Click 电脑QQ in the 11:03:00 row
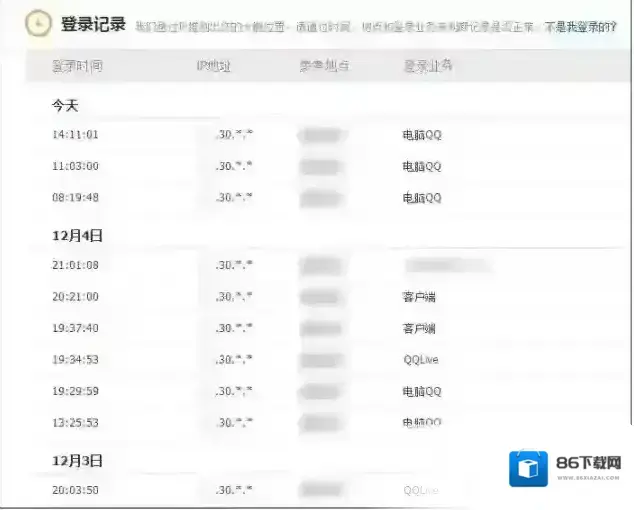 (422, 166)
